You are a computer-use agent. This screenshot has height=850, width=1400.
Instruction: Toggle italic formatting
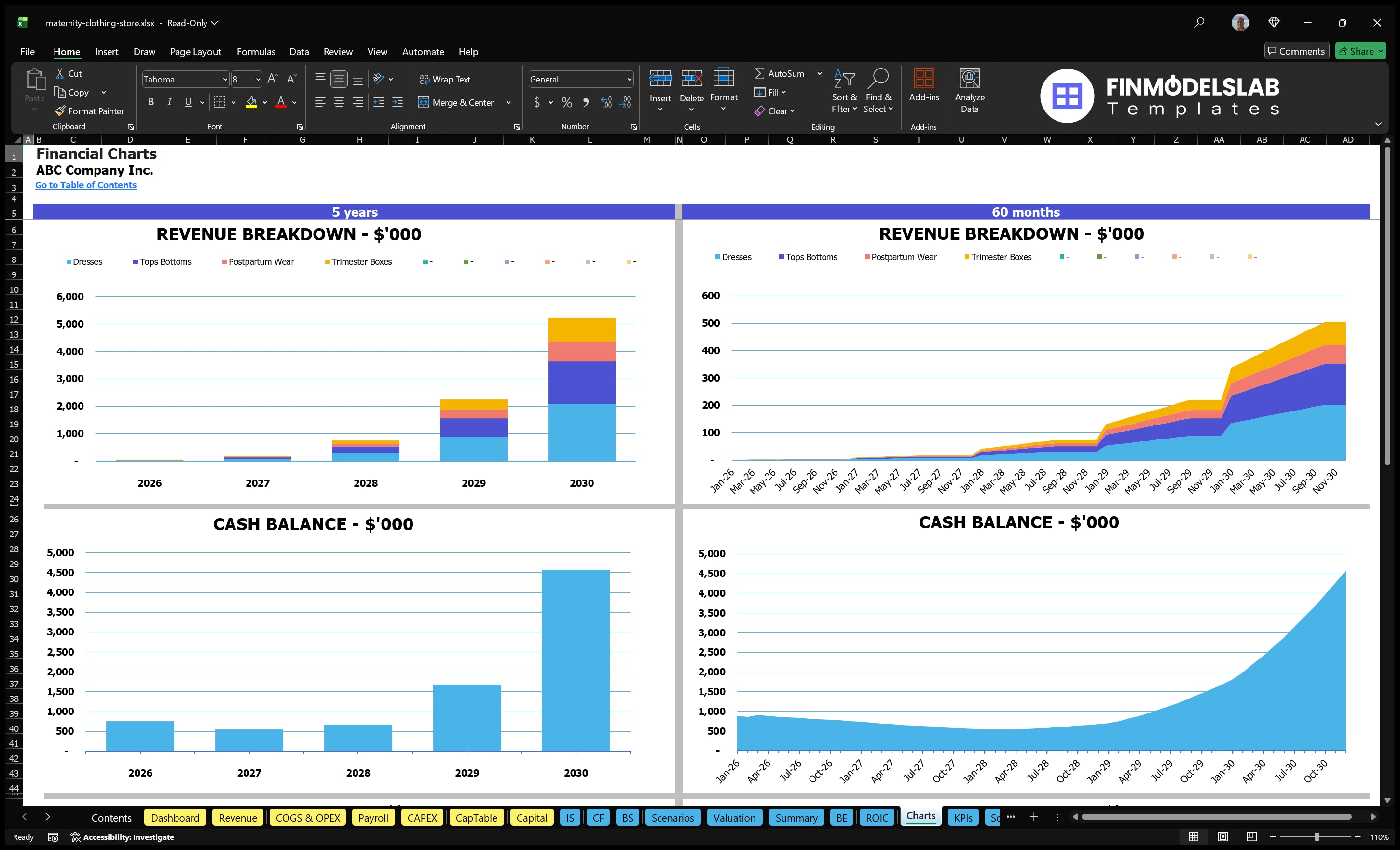point(169,102)
